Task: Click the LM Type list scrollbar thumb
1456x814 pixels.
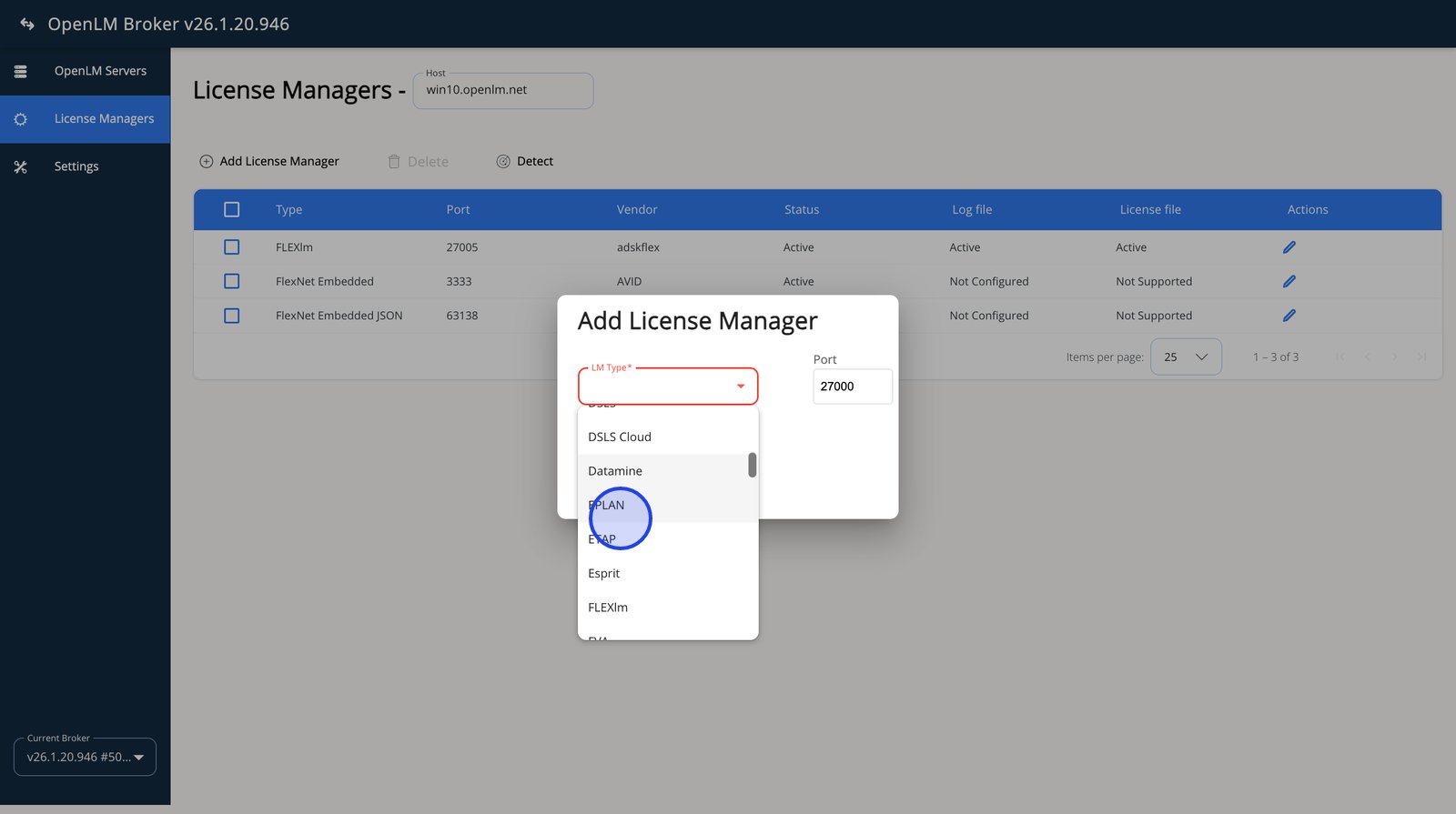Action: tap(753, 465)
